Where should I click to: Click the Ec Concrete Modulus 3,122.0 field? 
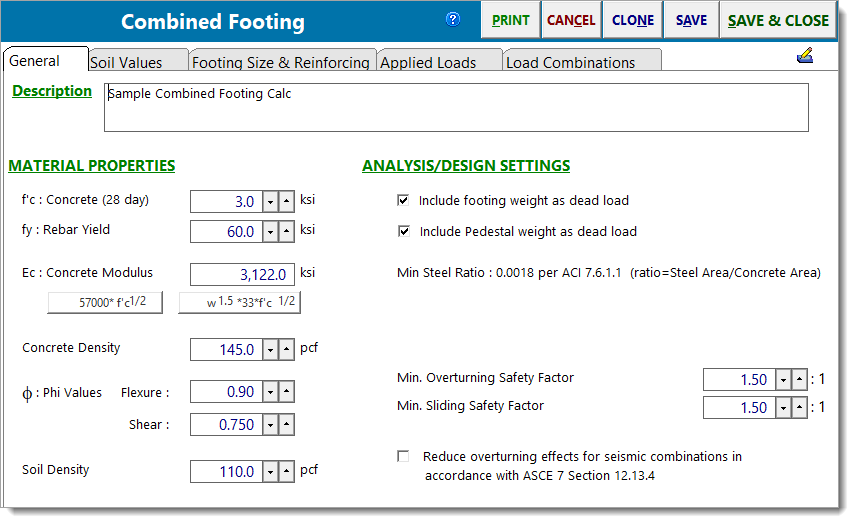pos(242,275)
